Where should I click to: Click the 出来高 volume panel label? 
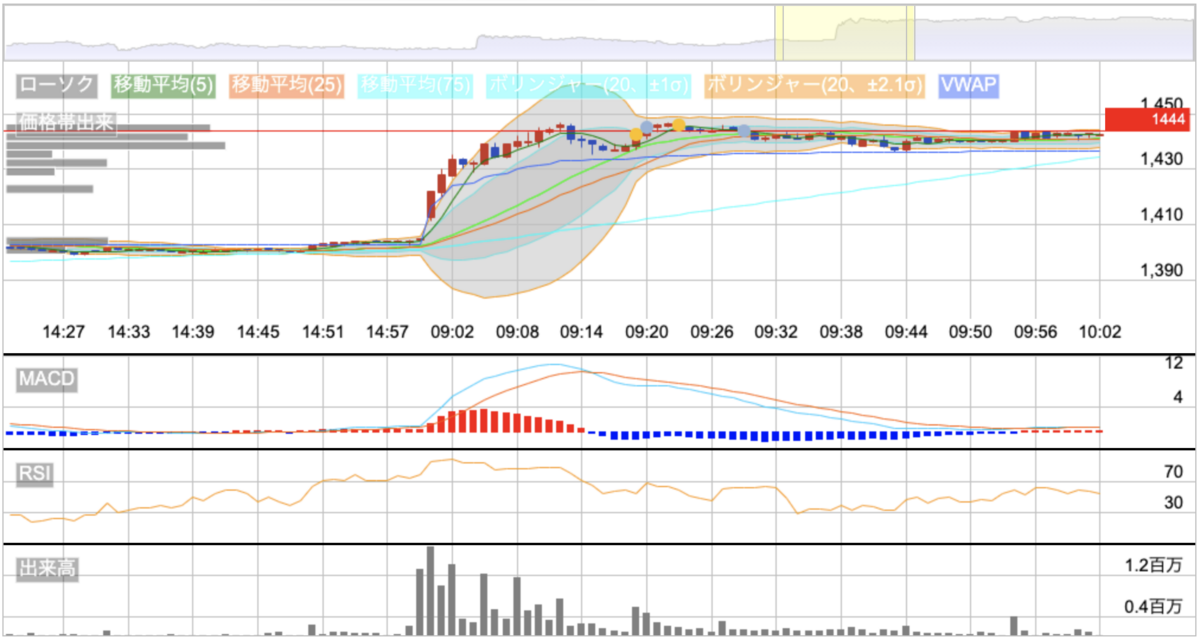(x=47, y=569)
